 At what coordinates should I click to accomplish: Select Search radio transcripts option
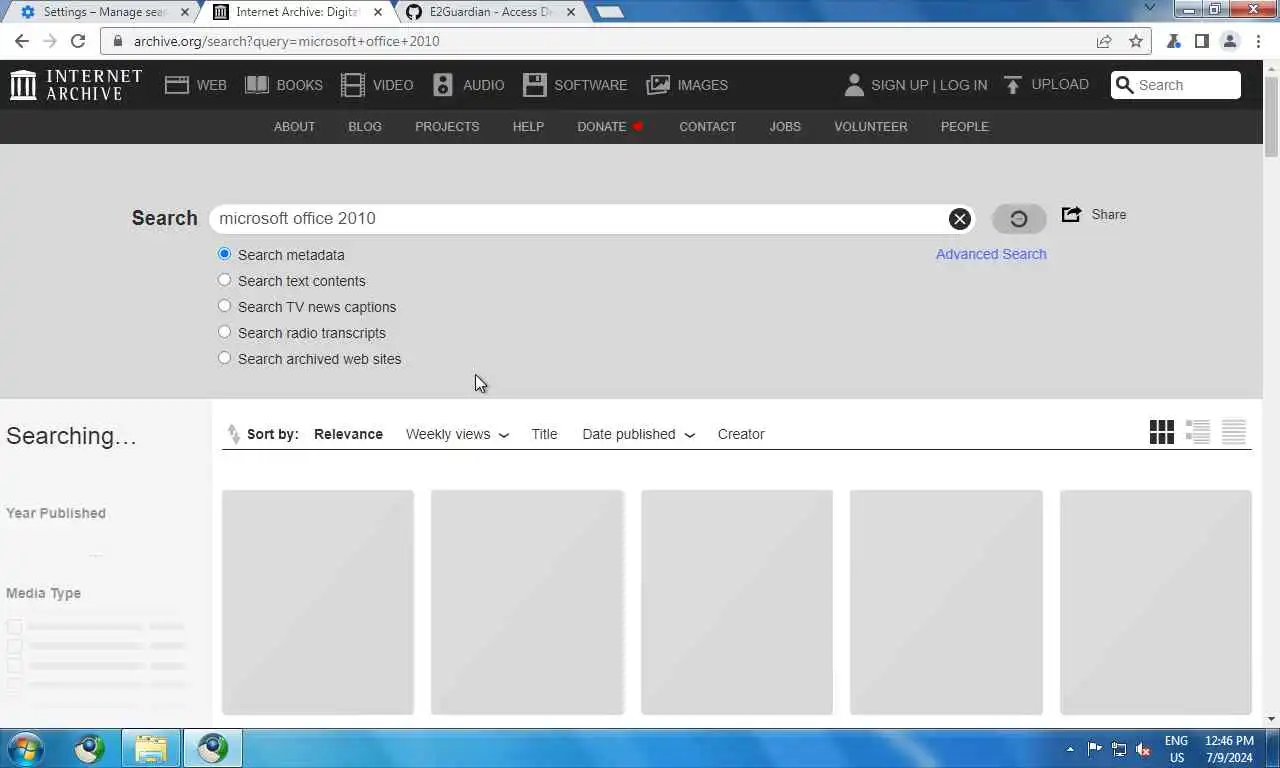[224, 332]
